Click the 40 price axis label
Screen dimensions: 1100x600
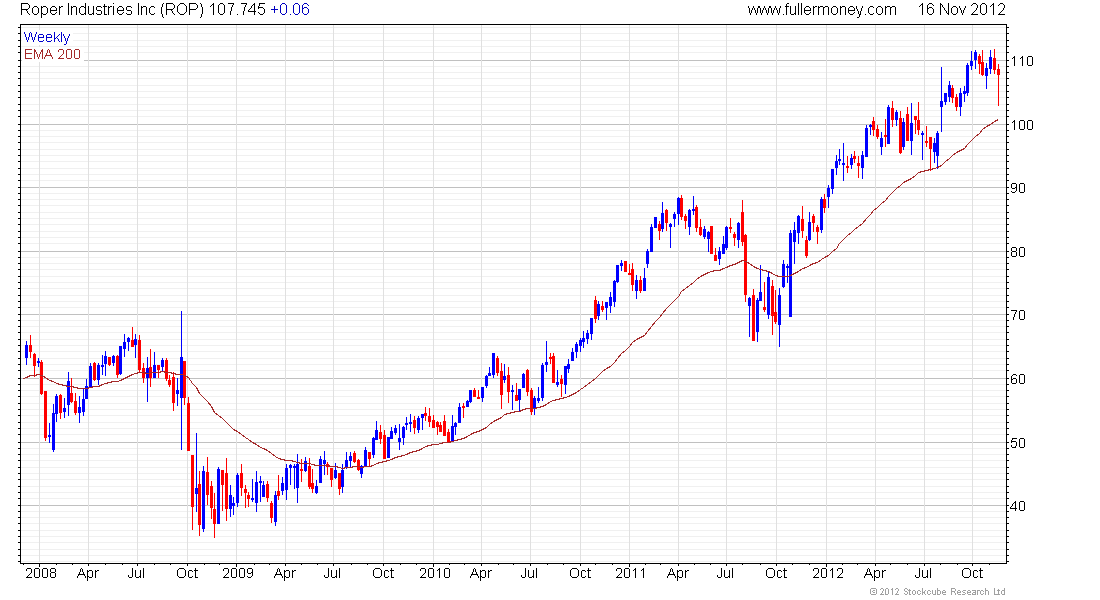1018,506
